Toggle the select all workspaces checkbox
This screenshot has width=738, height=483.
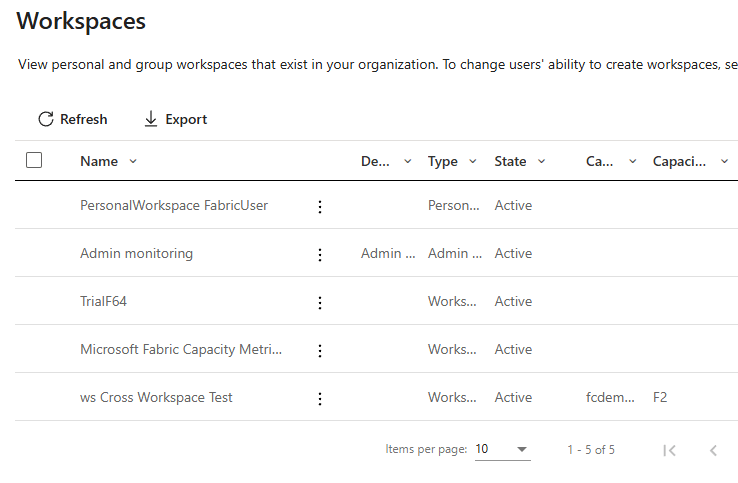pyautogui.click(x=34, y=160)
